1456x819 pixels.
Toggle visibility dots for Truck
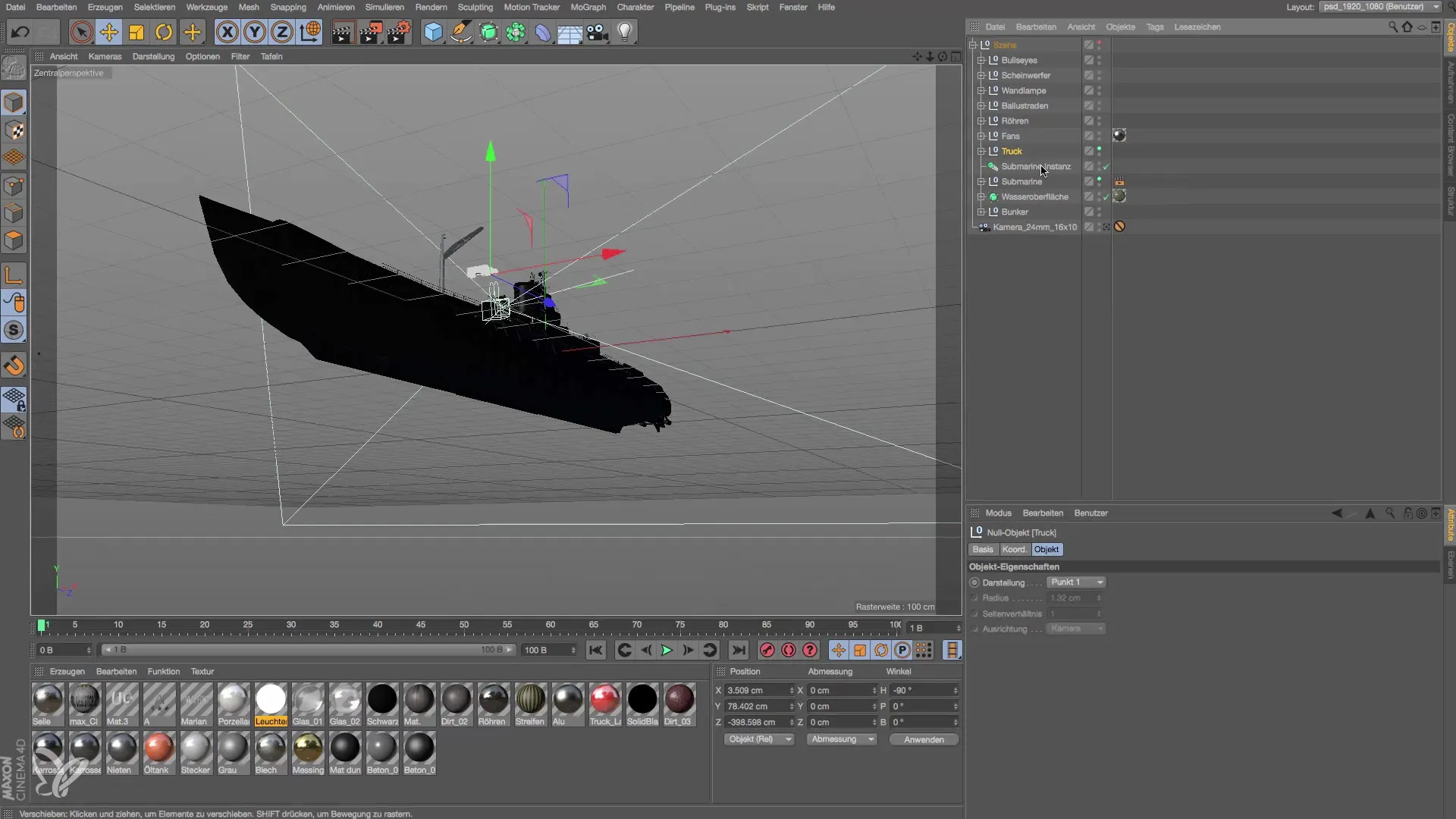tap(1099, 151)
